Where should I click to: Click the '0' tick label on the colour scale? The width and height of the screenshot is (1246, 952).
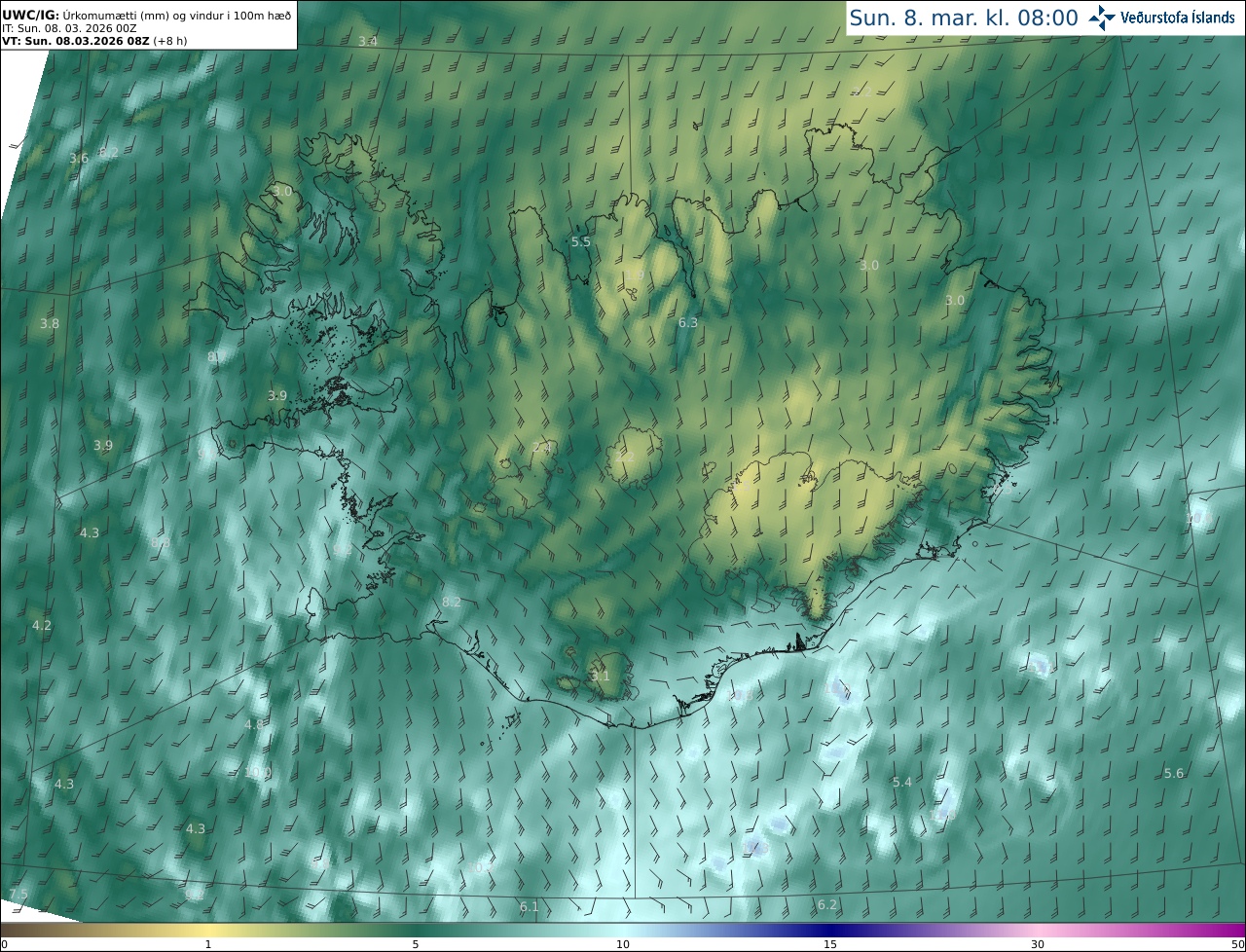4,944
